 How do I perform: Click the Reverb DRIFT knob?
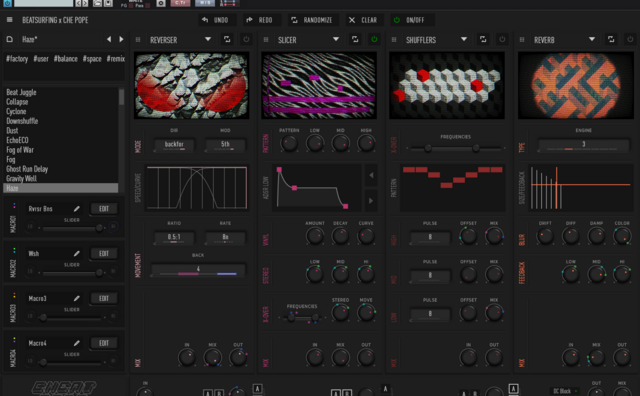click(x=545, y=236)
